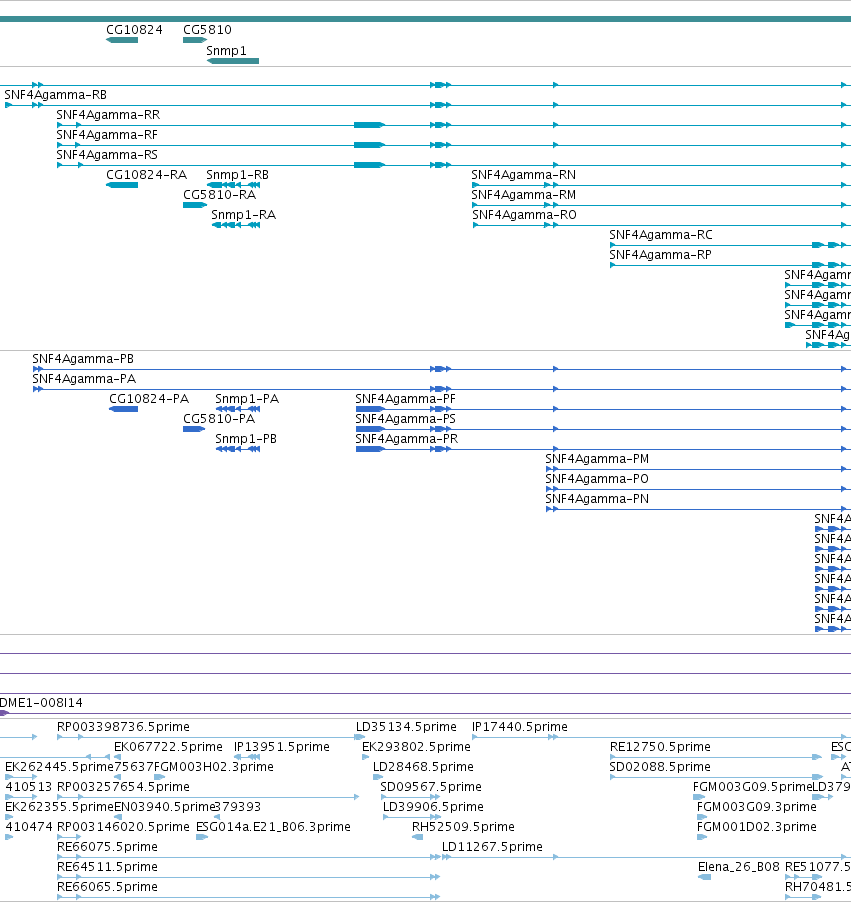Click the 410513 EST label
The height and width of the screenshot is (902, 851).
[x=29, y=787]
